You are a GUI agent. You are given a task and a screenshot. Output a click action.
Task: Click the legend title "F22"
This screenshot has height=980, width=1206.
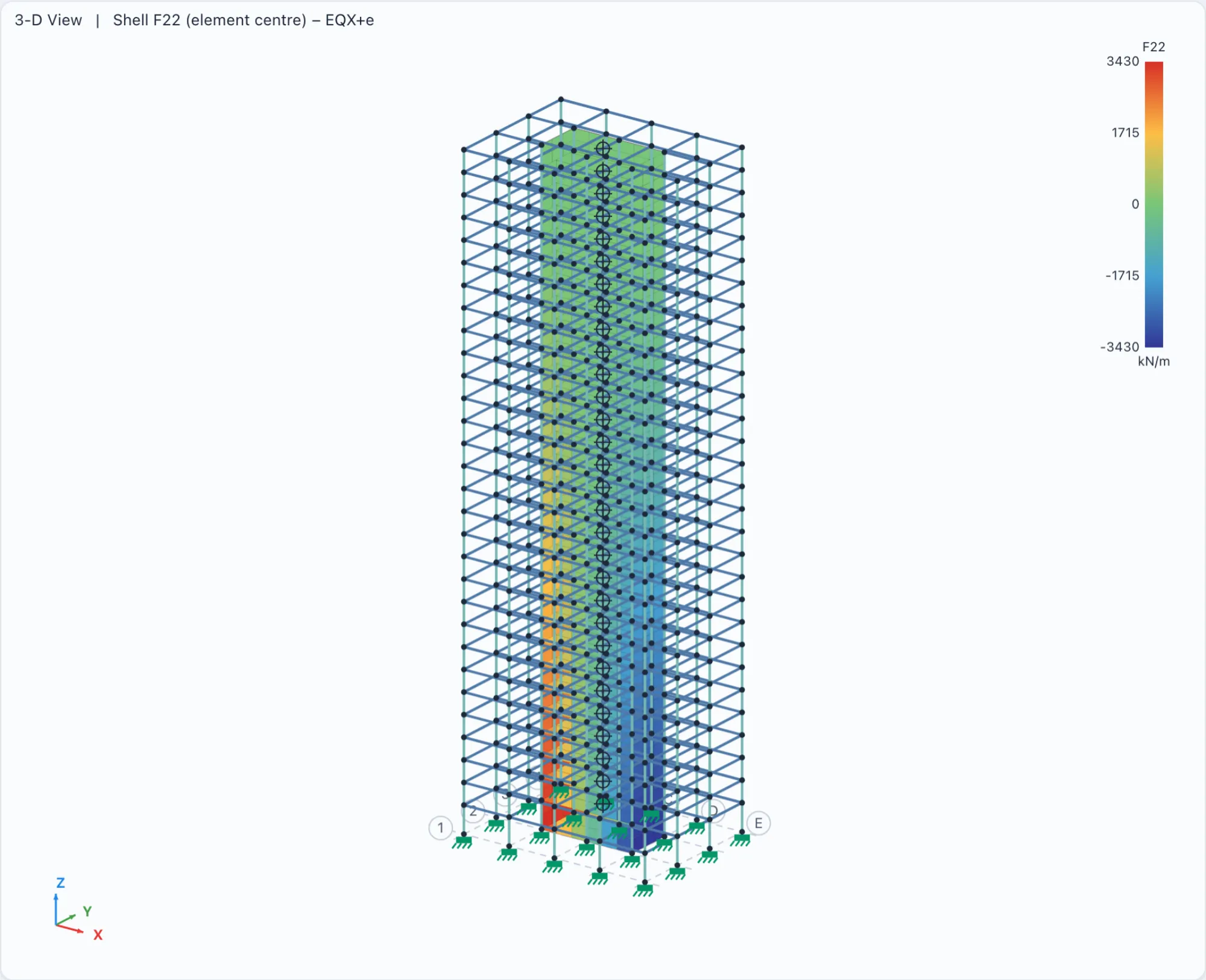(1154, 47)
